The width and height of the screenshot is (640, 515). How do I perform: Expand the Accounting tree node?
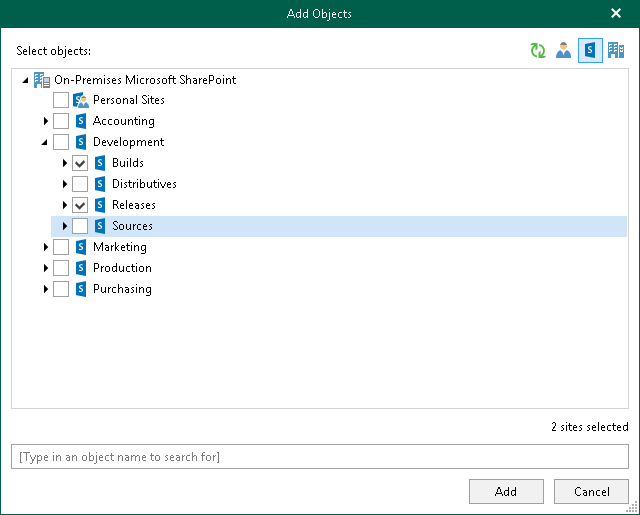click(46, 121)
